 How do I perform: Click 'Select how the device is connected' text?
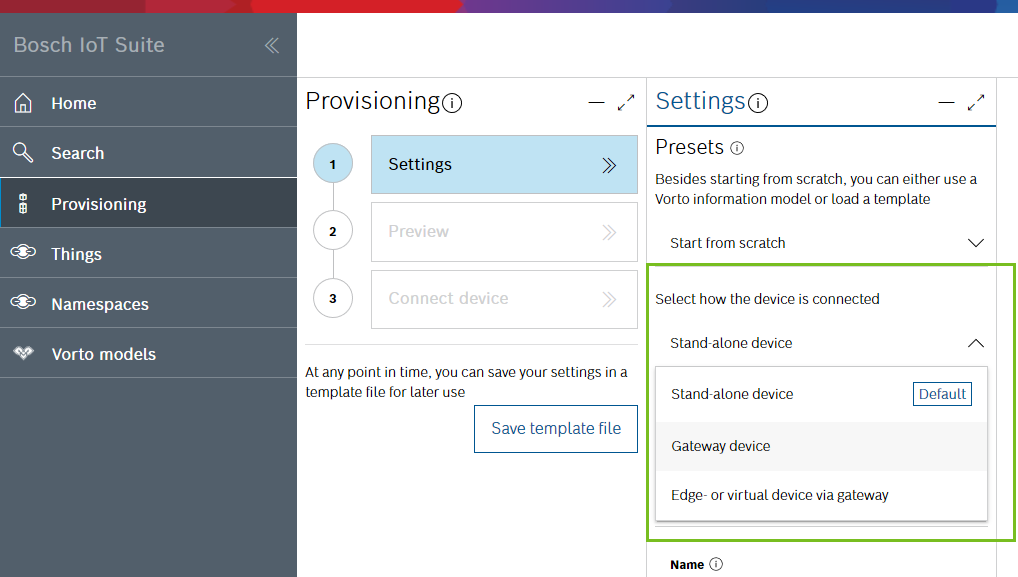click(767, 299)
